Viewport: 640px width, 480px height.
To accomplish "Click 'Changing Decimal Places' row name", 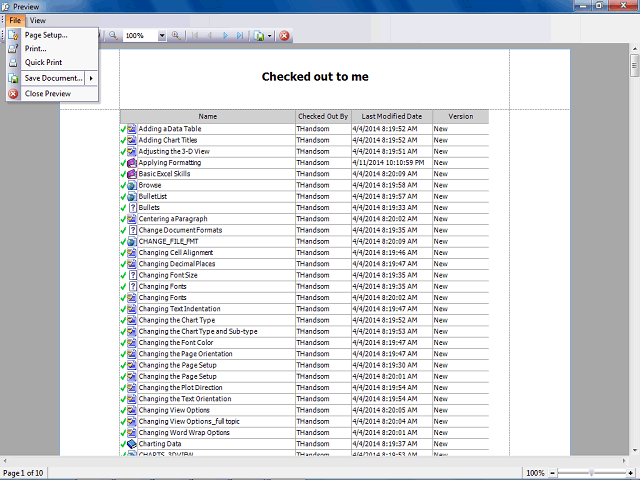I will [177, 264].
